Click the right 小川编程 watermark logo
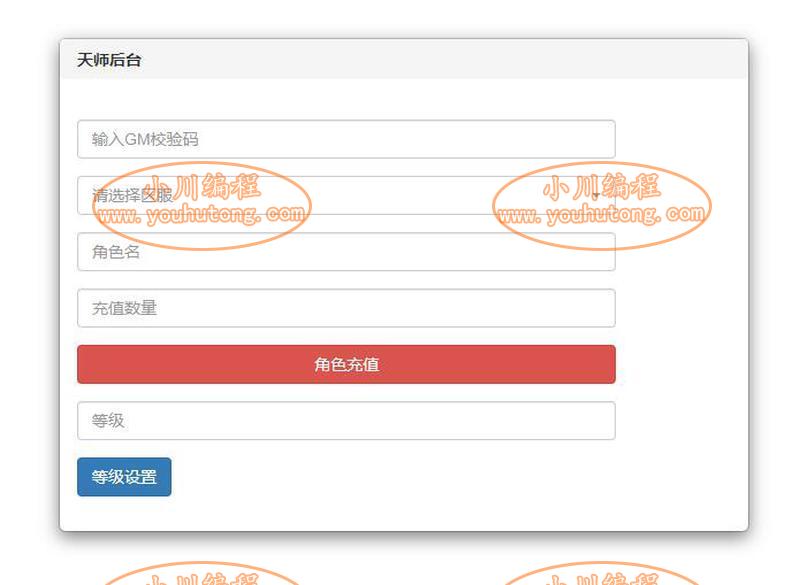Image resolution: width=800 pixels, height=585 pixels. [x=602, y=186]
